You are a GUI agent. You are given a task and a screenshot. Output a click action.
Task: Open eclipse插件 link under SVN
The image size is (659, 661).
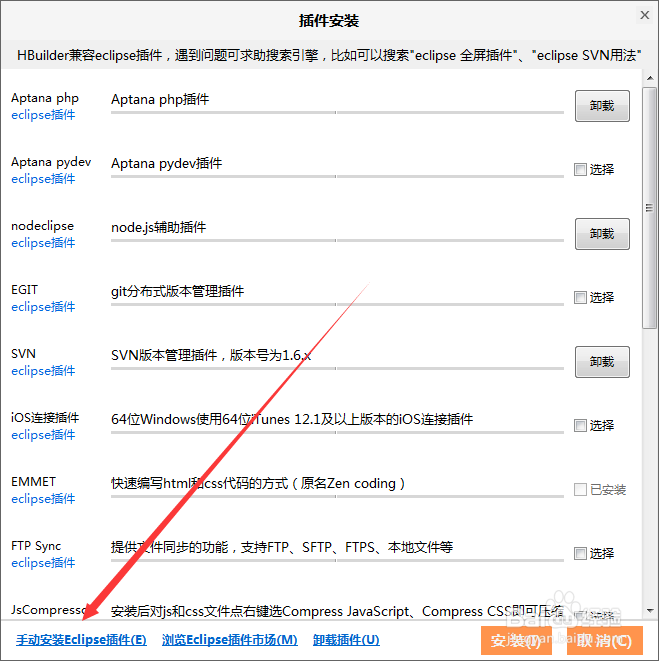click(43, 371)
